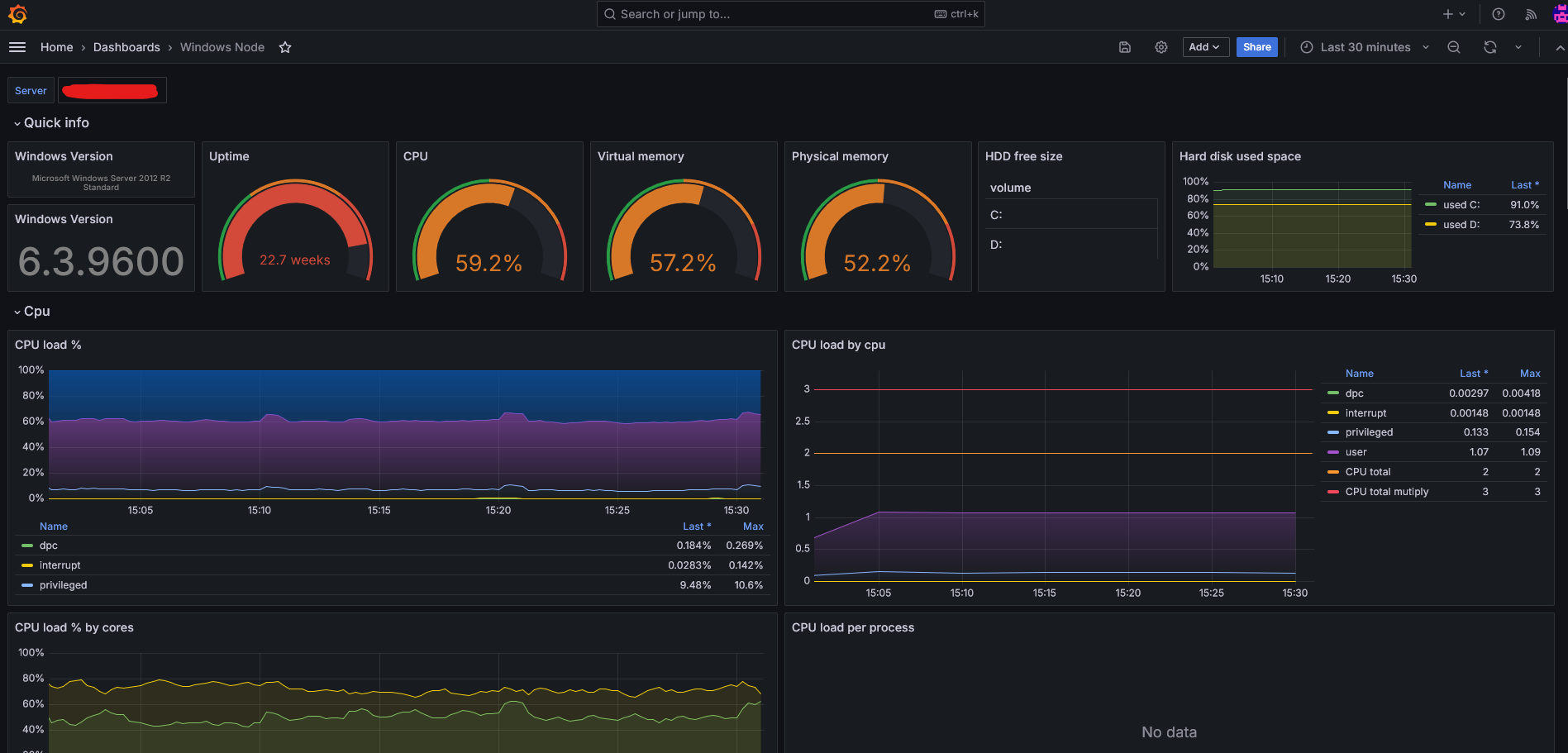Sort CPU load by cpu legend by Name
1568x753 pixels.
[1359, 374]
